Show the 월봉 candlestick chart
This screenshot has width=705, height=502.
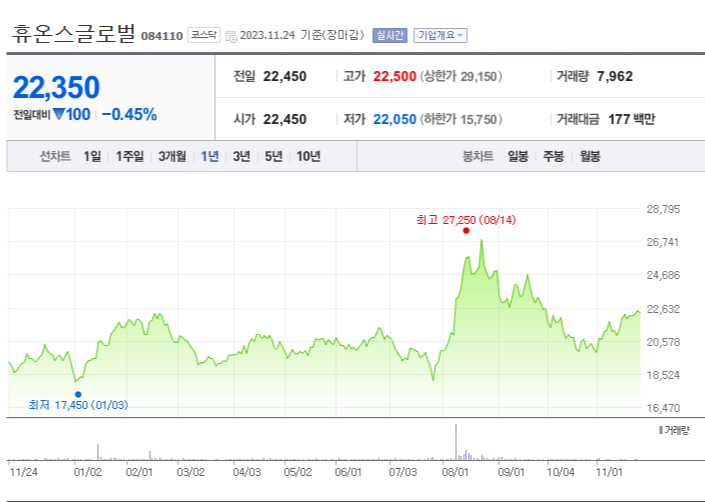[x=590, y=156]
